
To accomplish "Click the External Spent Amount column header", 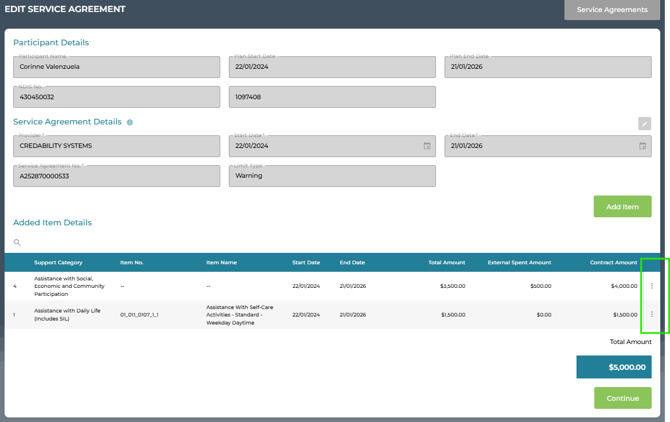I will (x=519, y=263).
